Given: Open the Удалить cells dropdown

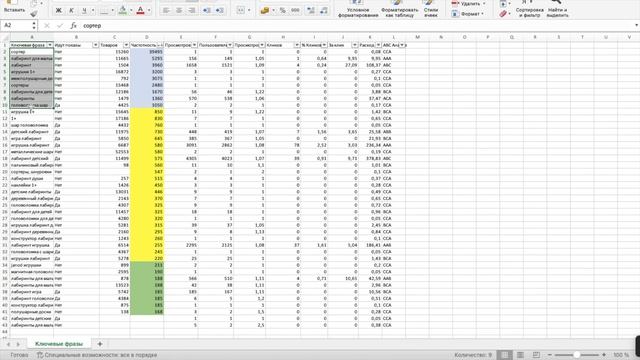Looking at the screenshot, I should coord(469,4).
